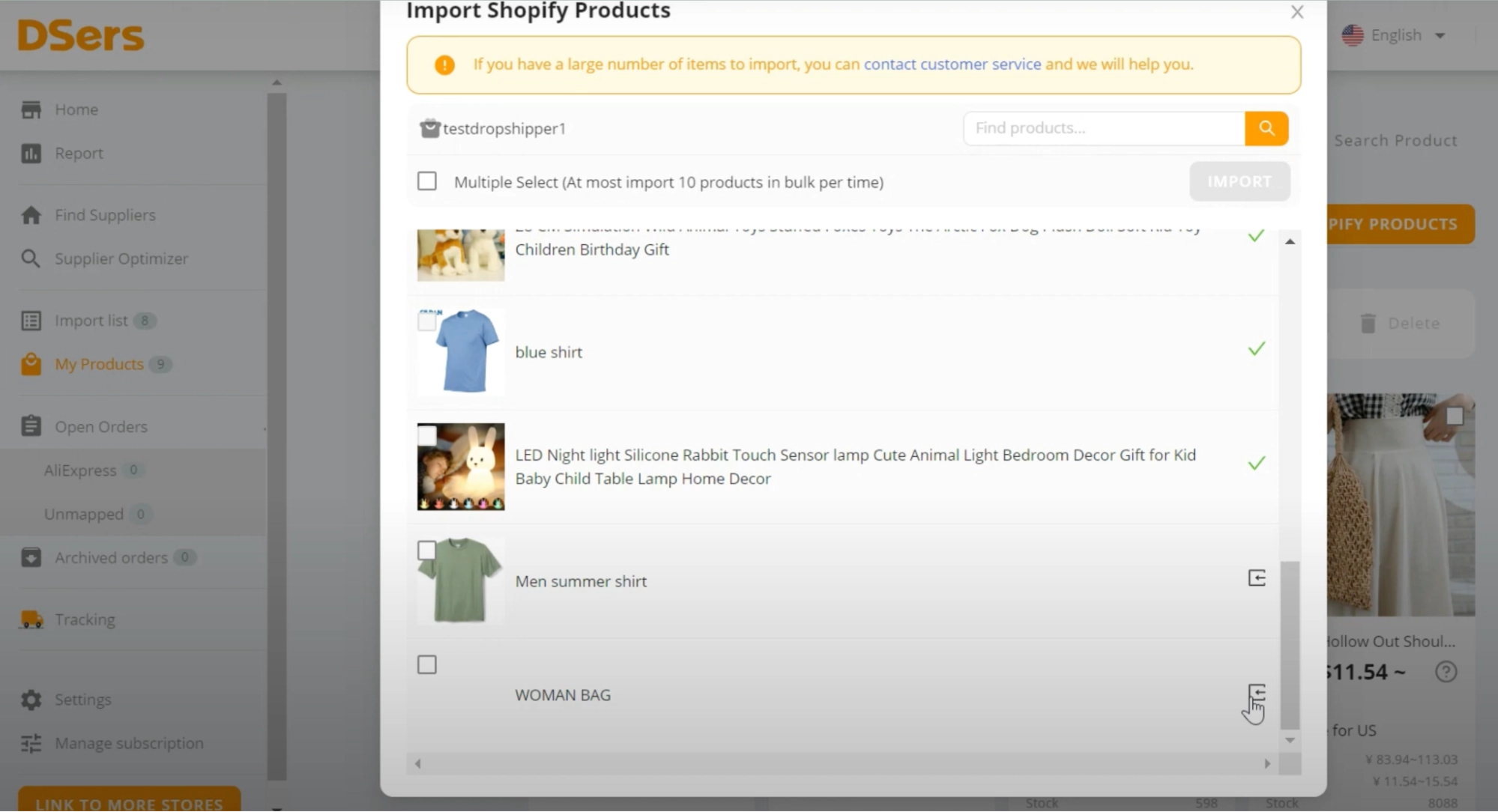The height and width of the screenshot is (812, 1498).
Task: Click the Settings gear icon
Action: (x=31, y=700)
